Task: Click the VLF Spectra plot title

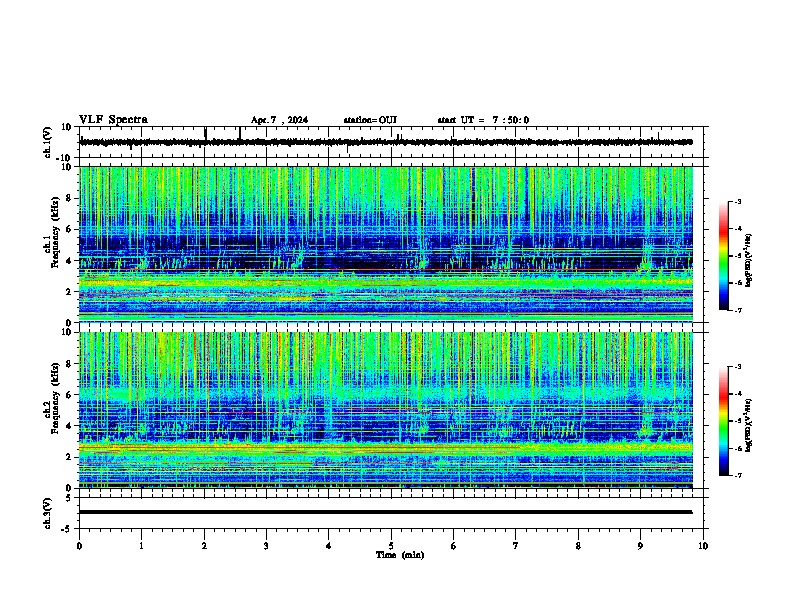Action: click(113, 120)
